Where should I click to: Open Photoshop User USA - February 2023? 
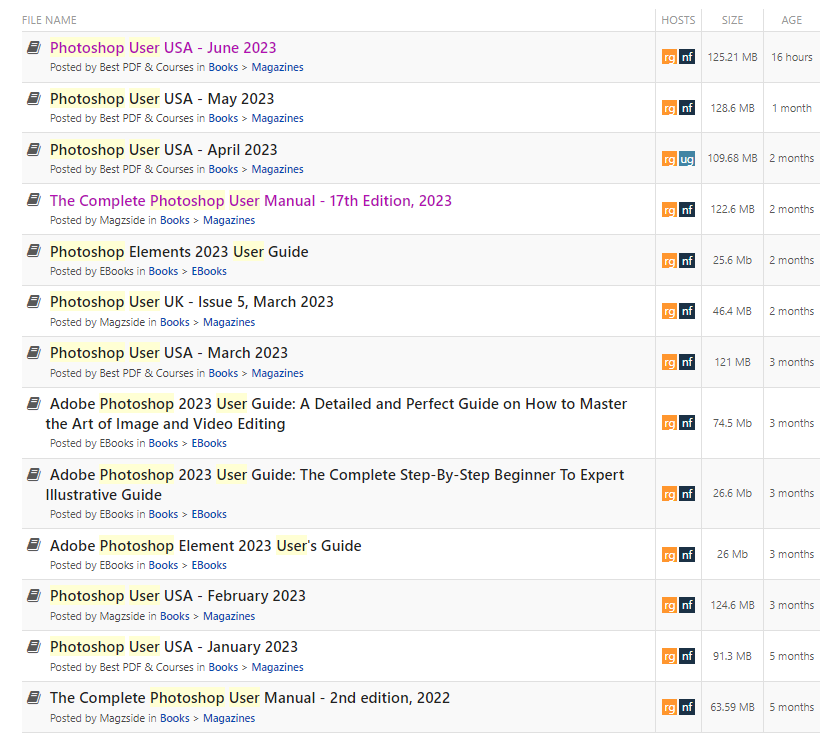point(178,596)
